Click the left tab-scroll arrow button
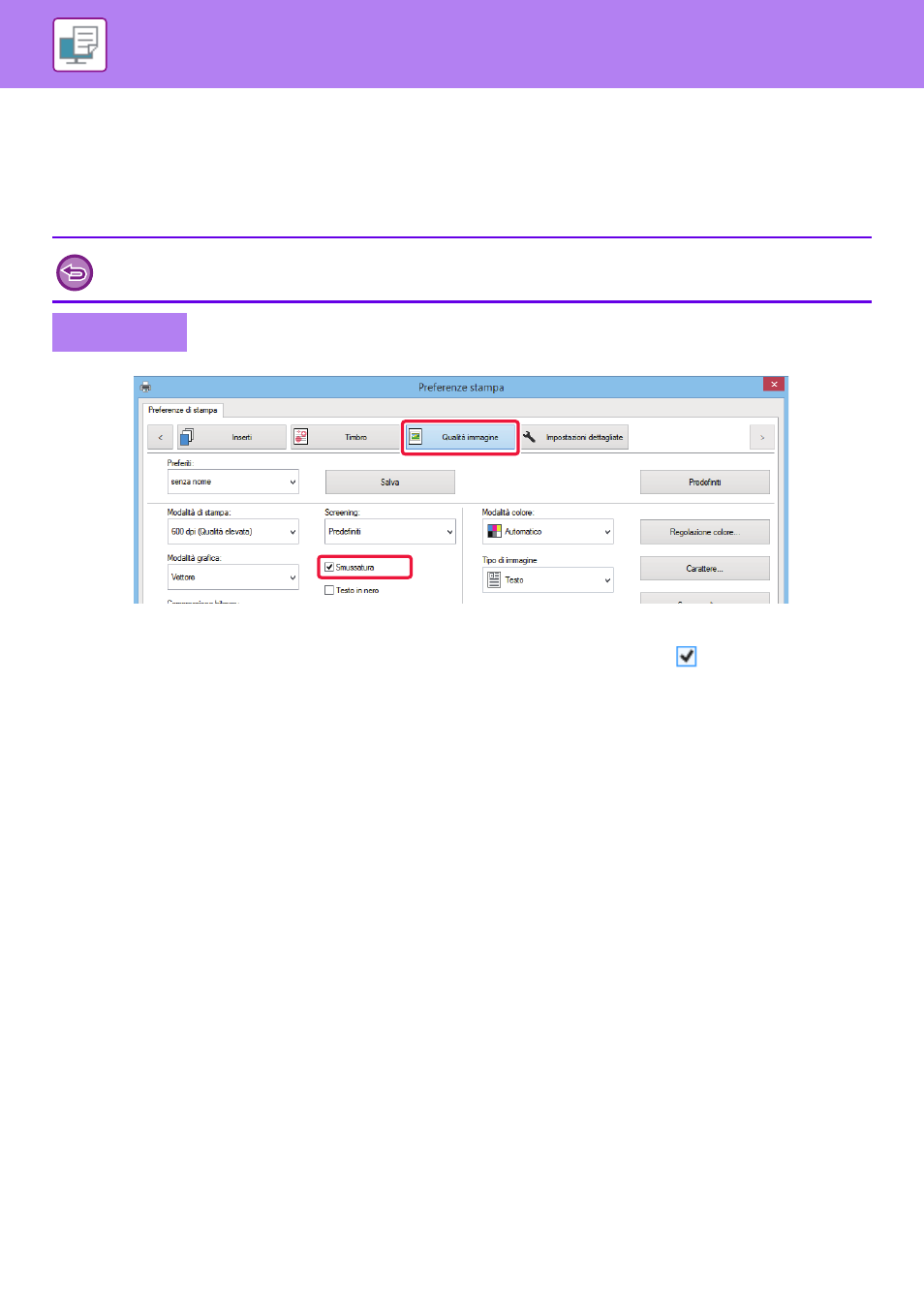This screenshot has width=924, height=1308. [161, 437]
